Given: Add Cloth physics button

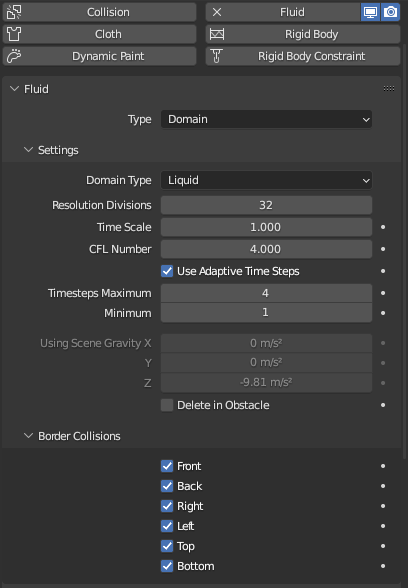Looking at the screenshot, I should pos(99,34).
